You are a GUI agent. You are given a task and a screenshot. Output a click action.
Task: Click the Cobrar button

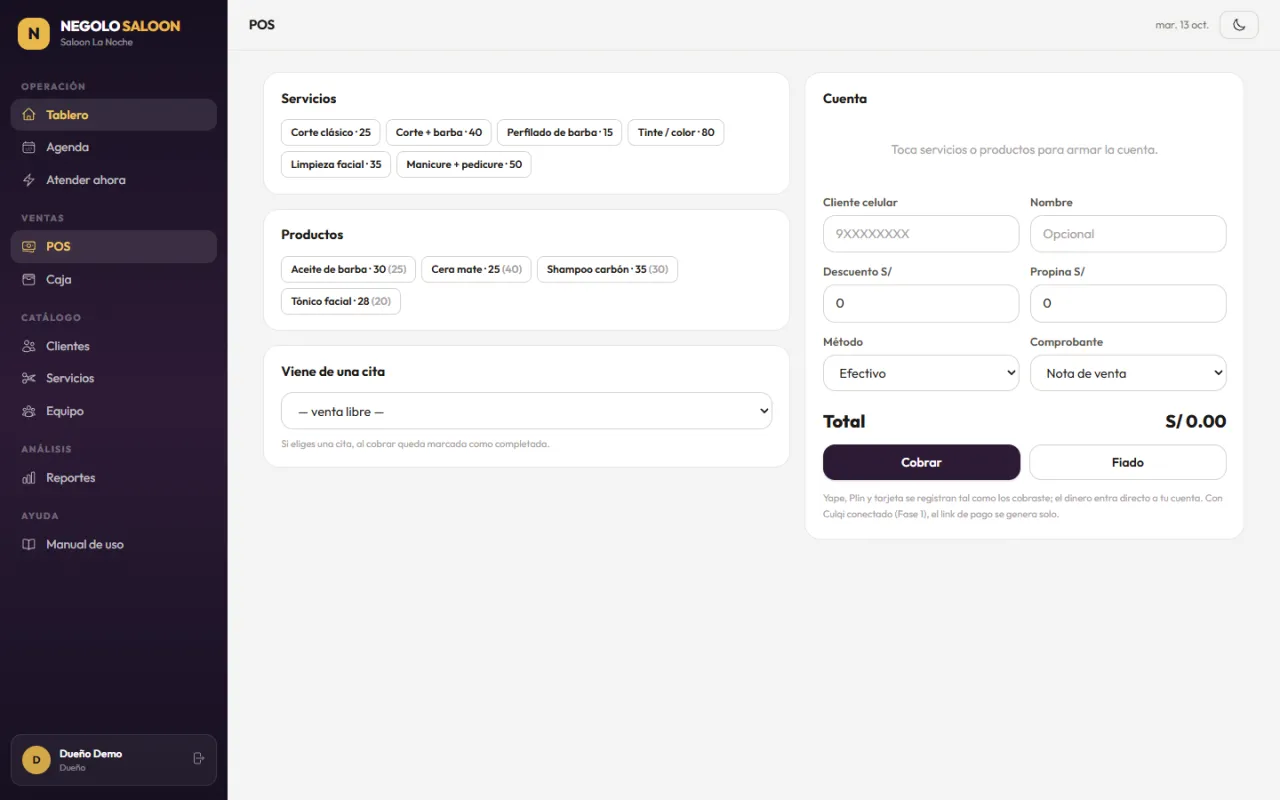coord(921,463)
